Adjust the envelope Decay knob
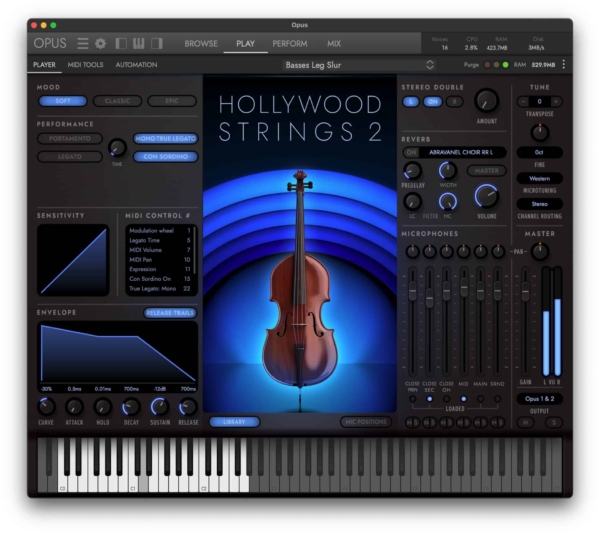 131,407
